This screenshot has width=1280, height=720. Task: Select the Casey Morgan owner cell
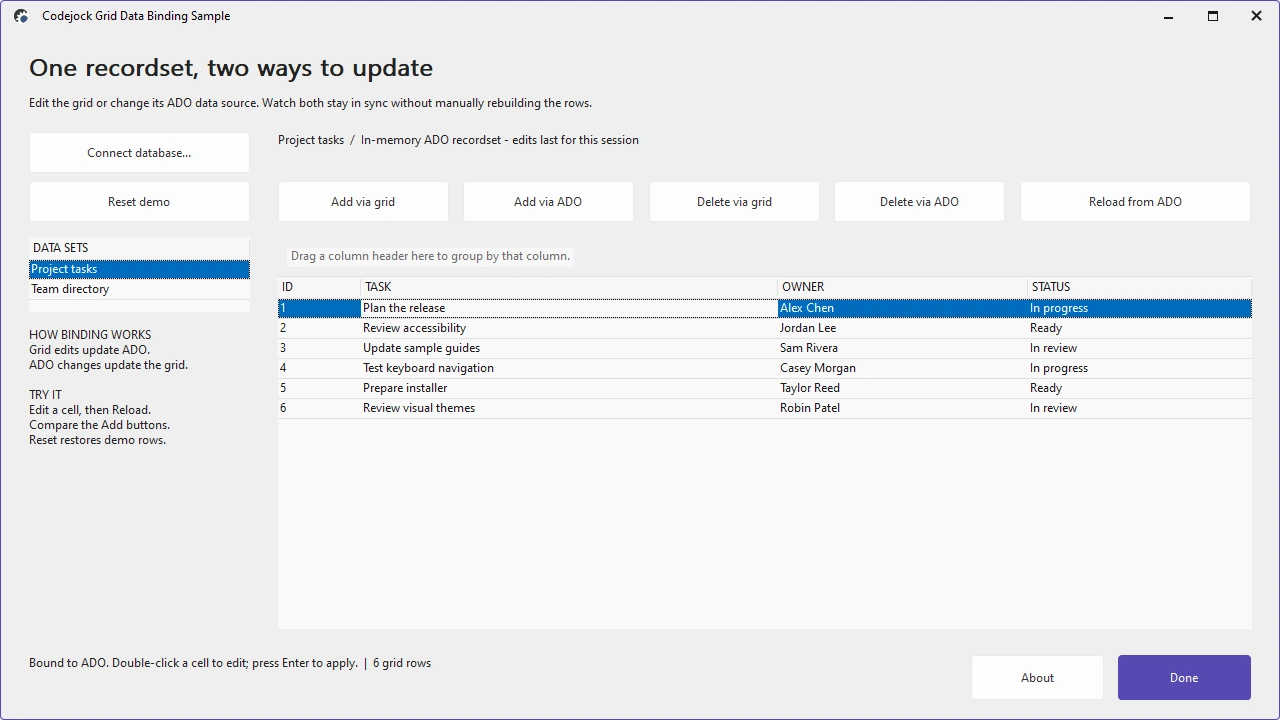point(902,368)
